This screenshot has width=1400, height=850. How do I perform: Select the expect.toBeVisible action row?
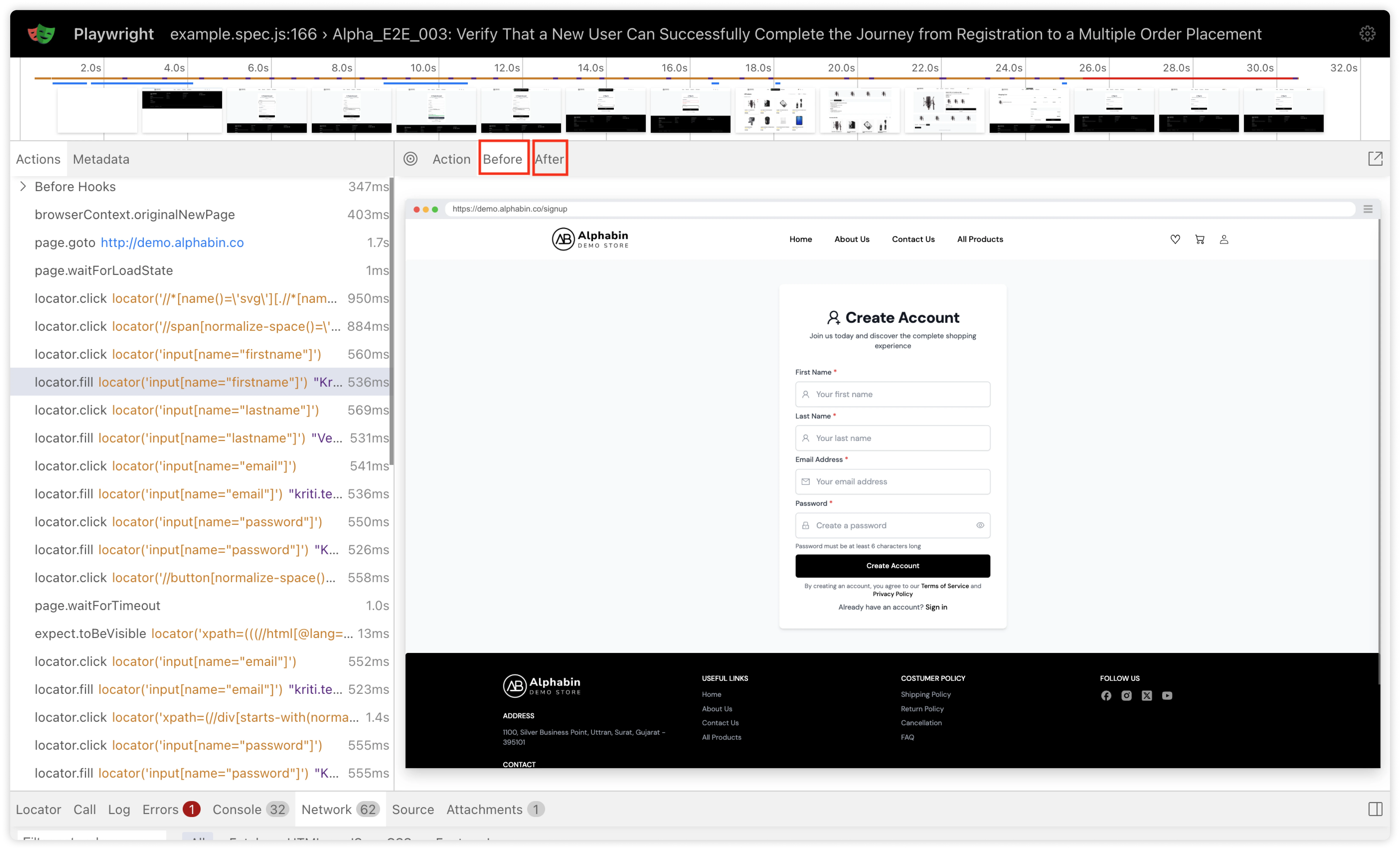tap(200, 633)
